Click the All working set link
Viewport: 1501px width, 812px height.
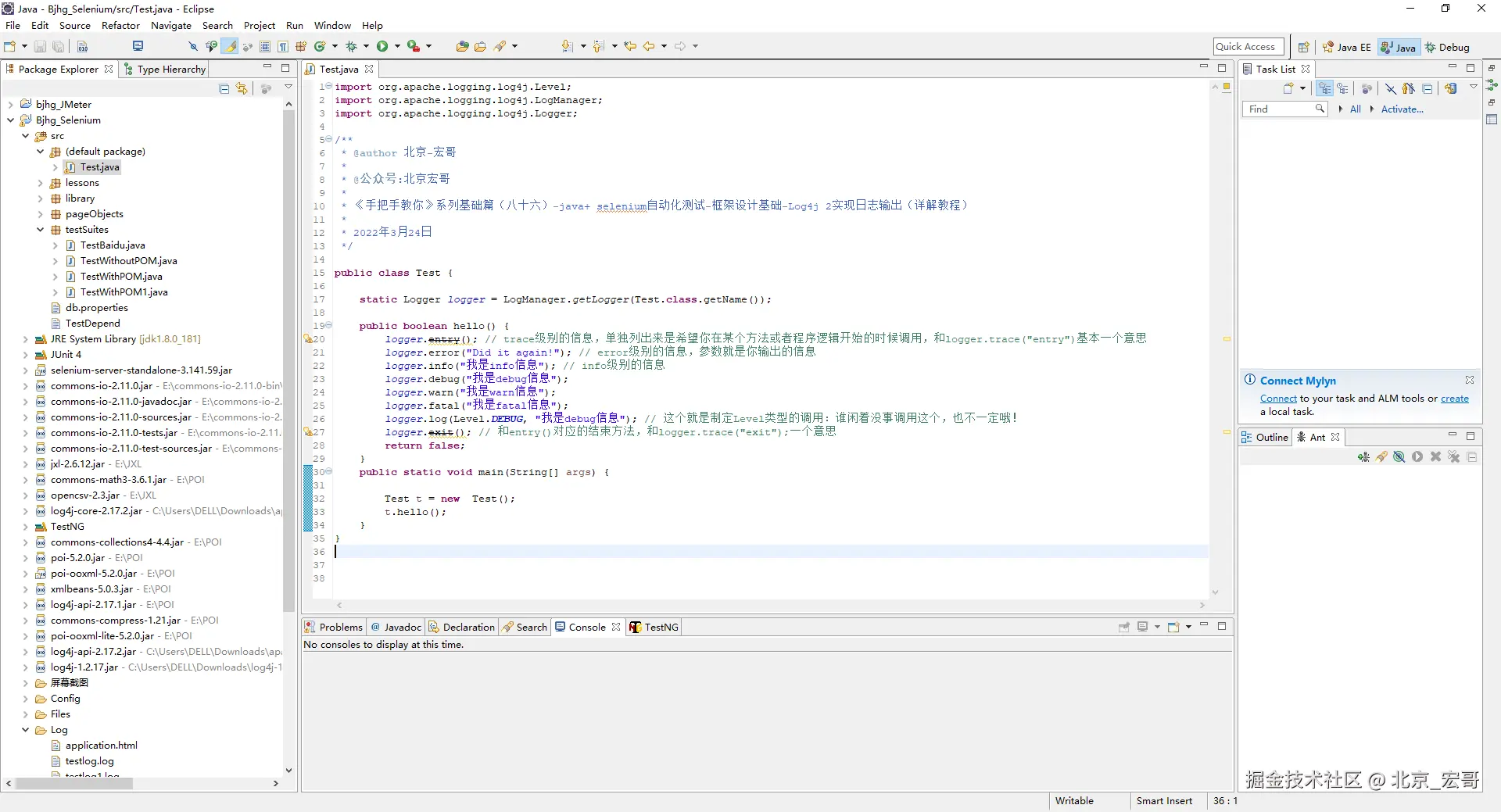click(x=1356, y=109)
